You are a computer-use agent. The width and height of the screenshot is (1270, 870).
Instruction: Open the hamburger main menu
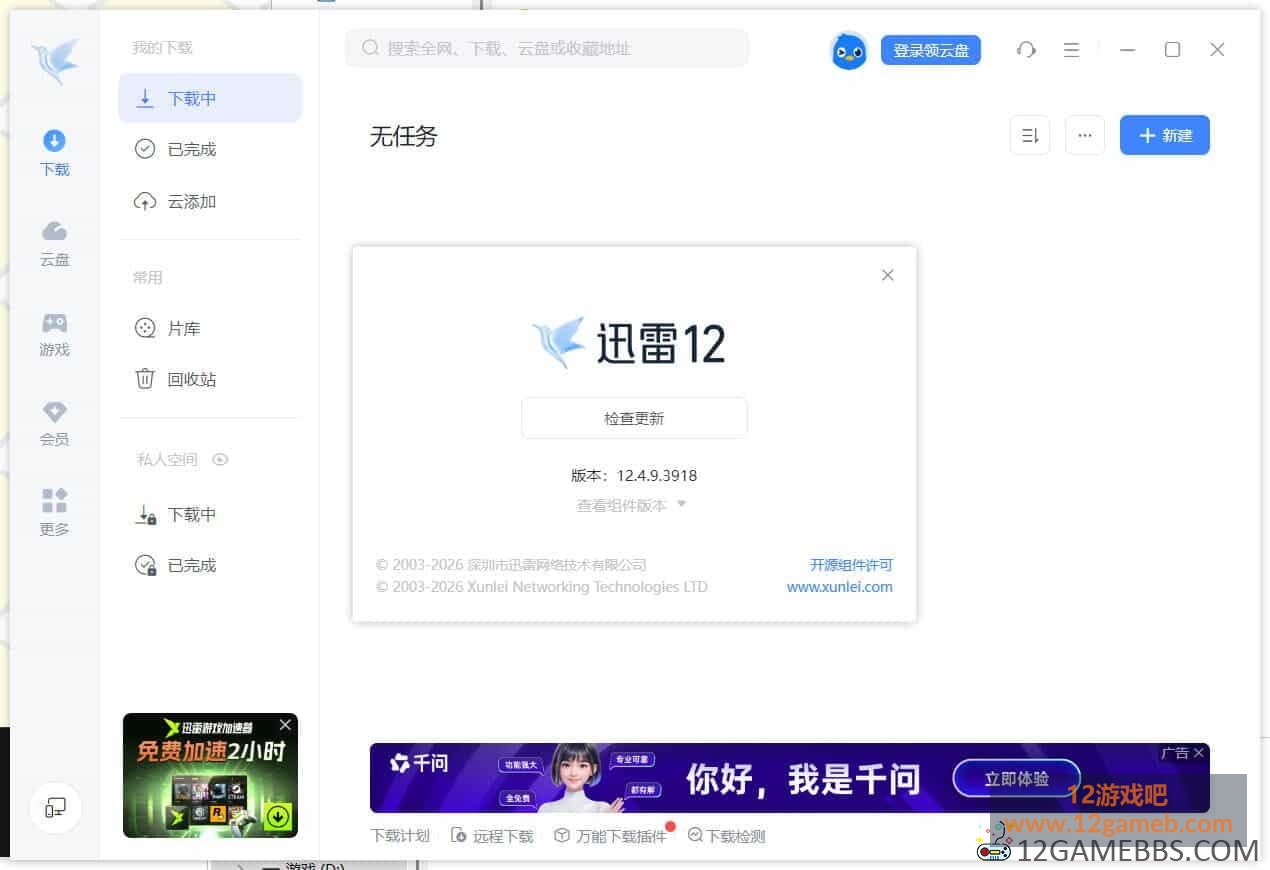tap(1071, 50)
